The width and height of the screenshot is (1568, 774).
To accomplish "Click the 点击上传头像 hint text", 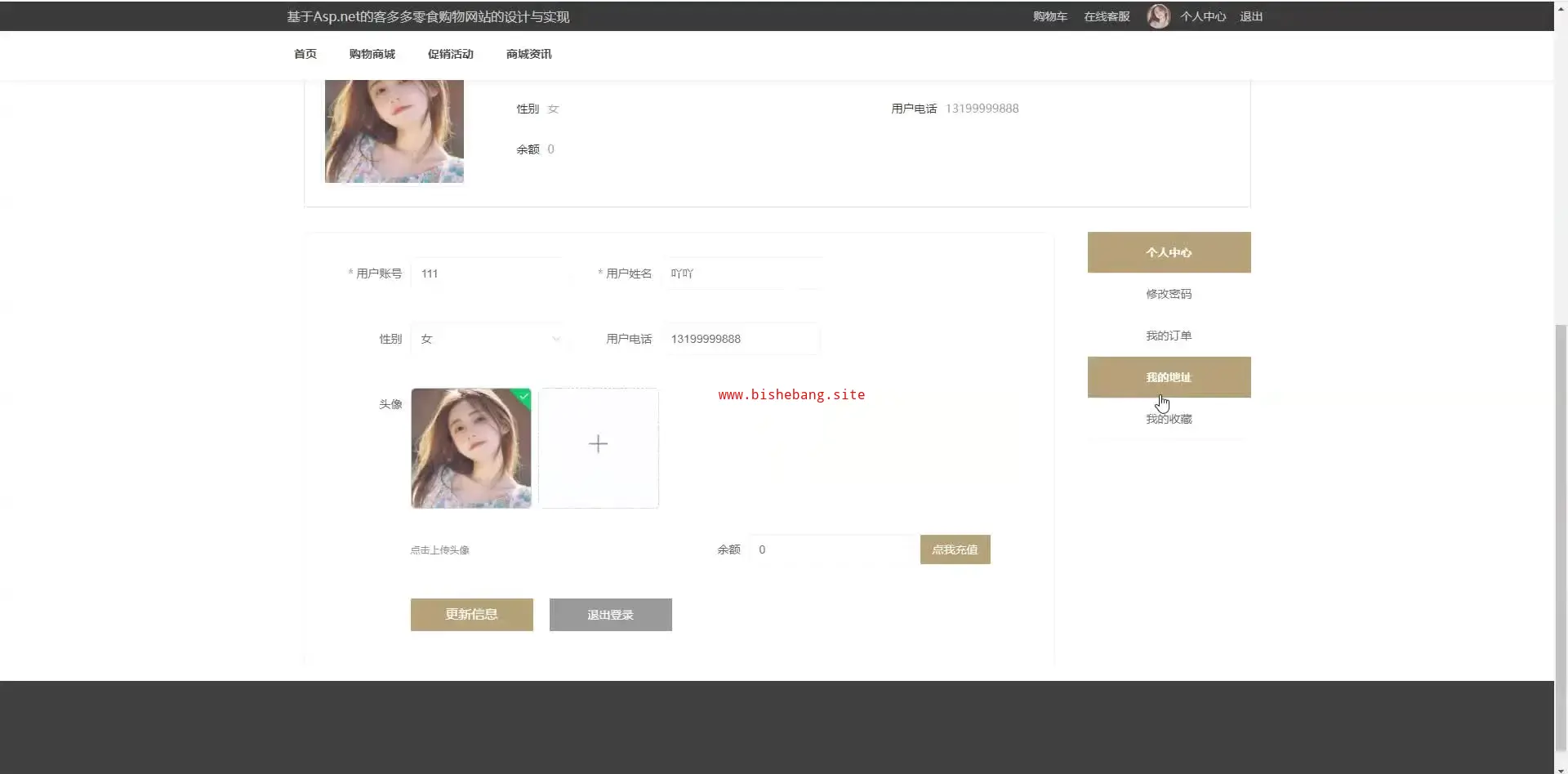I will 440,550.
